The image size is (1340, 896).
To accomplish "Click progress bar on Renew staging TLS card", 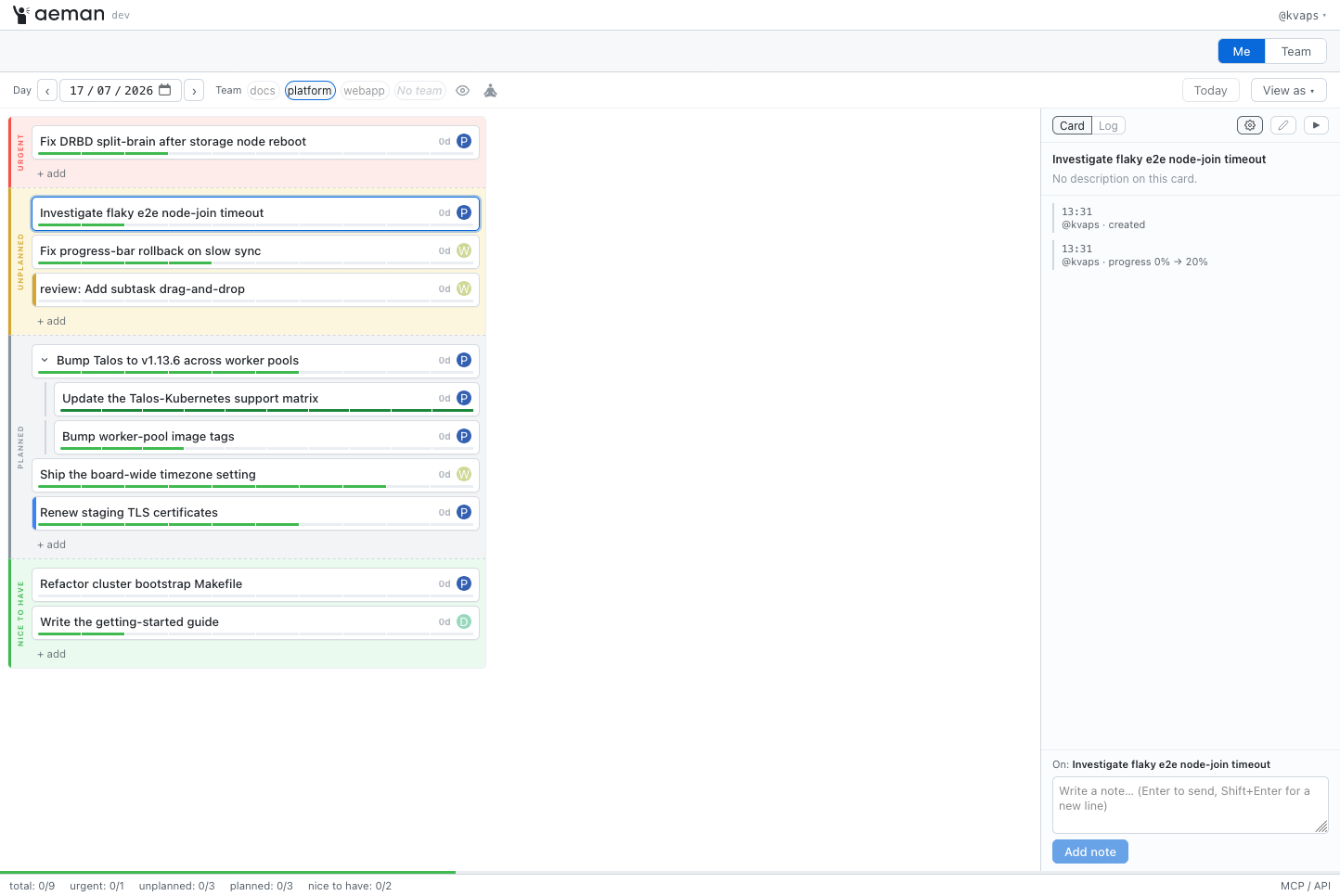I will 256,525.
